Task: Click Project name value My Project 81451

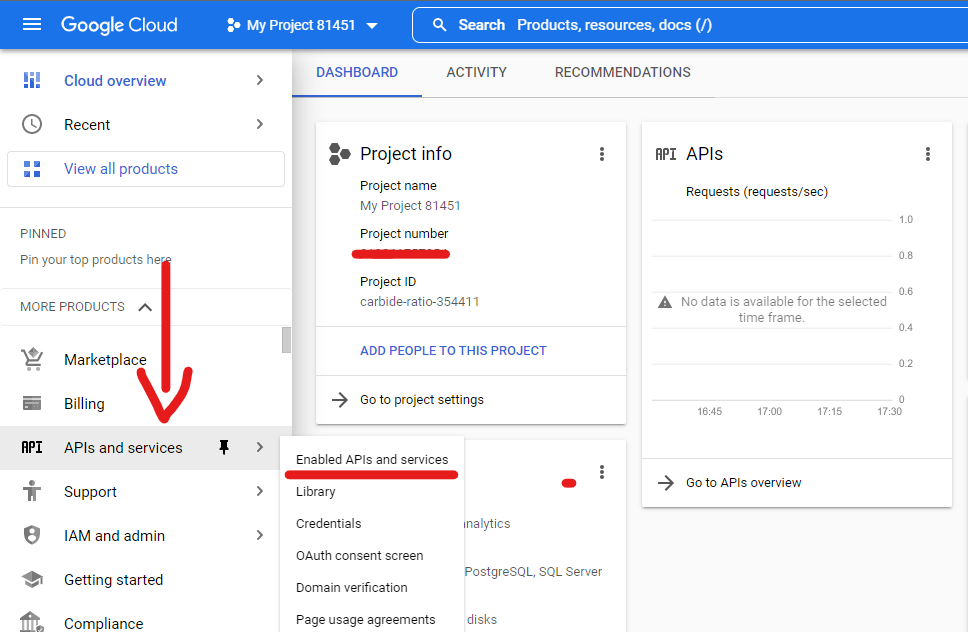Action: pos(410,206)
